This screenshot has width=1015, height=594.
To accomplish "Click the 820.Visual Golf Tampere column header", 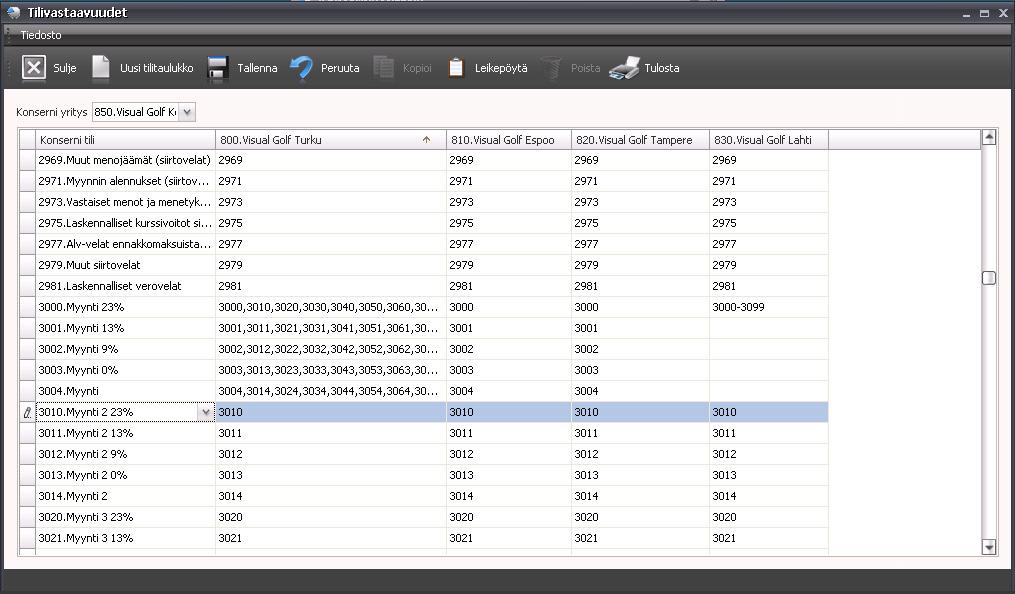I will point(640,140).
